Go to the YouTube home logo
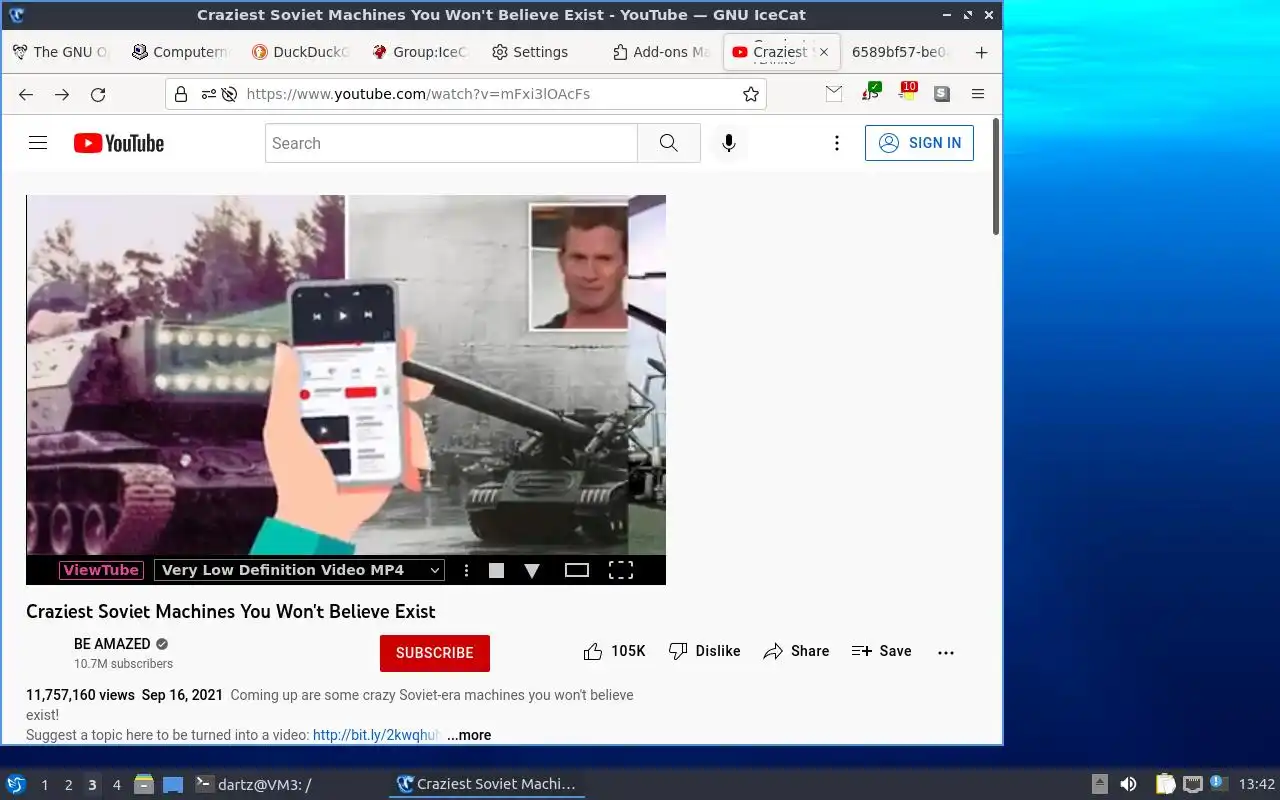Screen dimensions: 1280x800 (119, 143)
